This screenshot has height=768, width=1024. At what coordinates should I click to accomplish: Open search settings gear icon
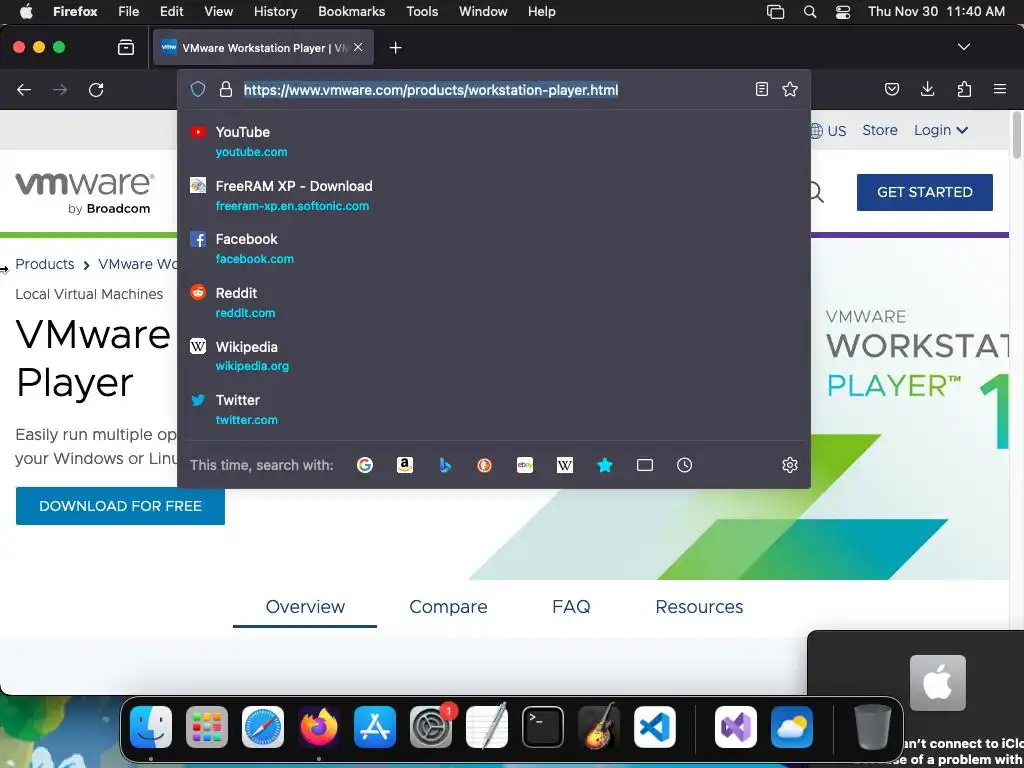[x=790, y=465]
